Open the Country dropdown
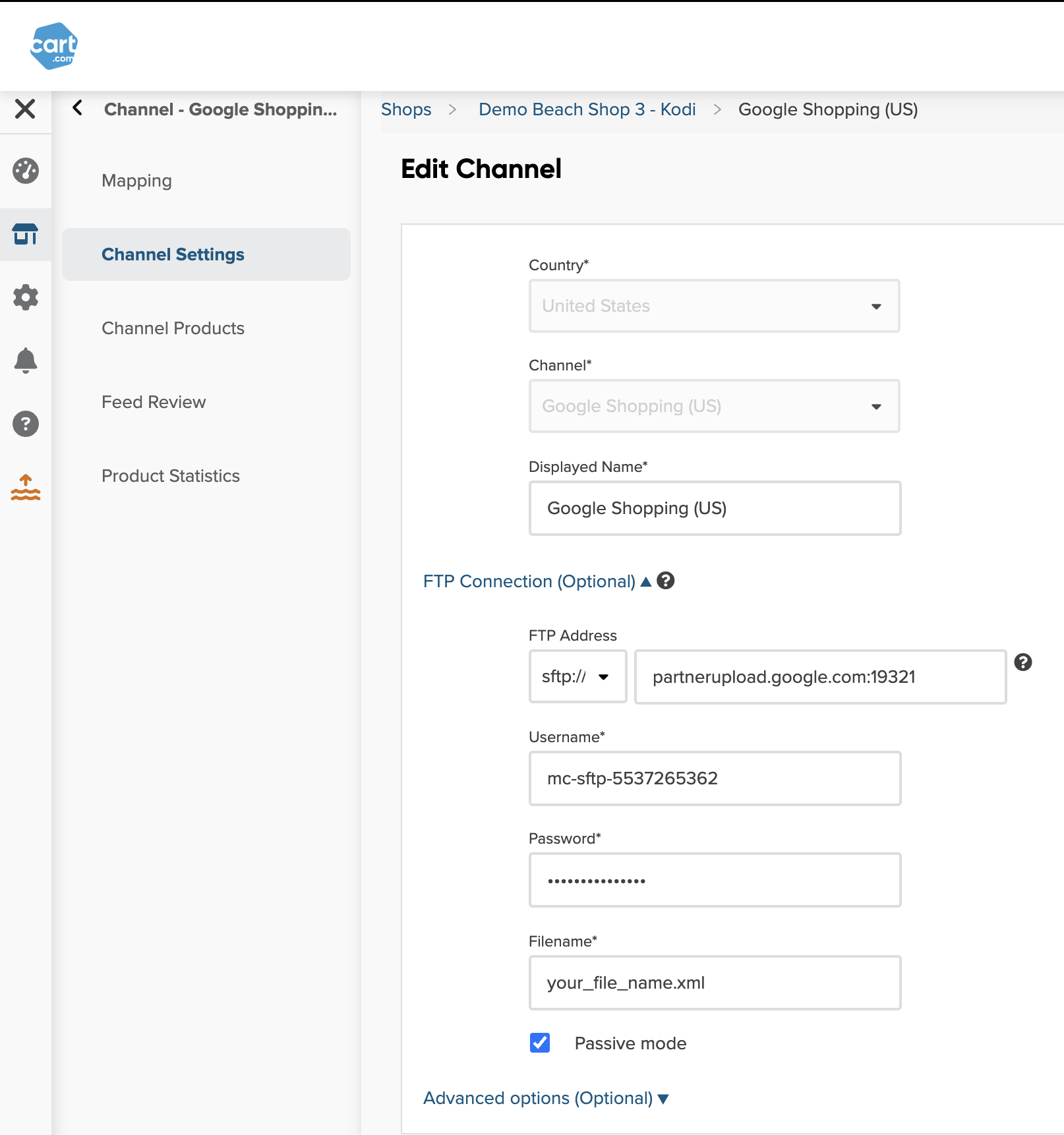 [x=715, y=306]
